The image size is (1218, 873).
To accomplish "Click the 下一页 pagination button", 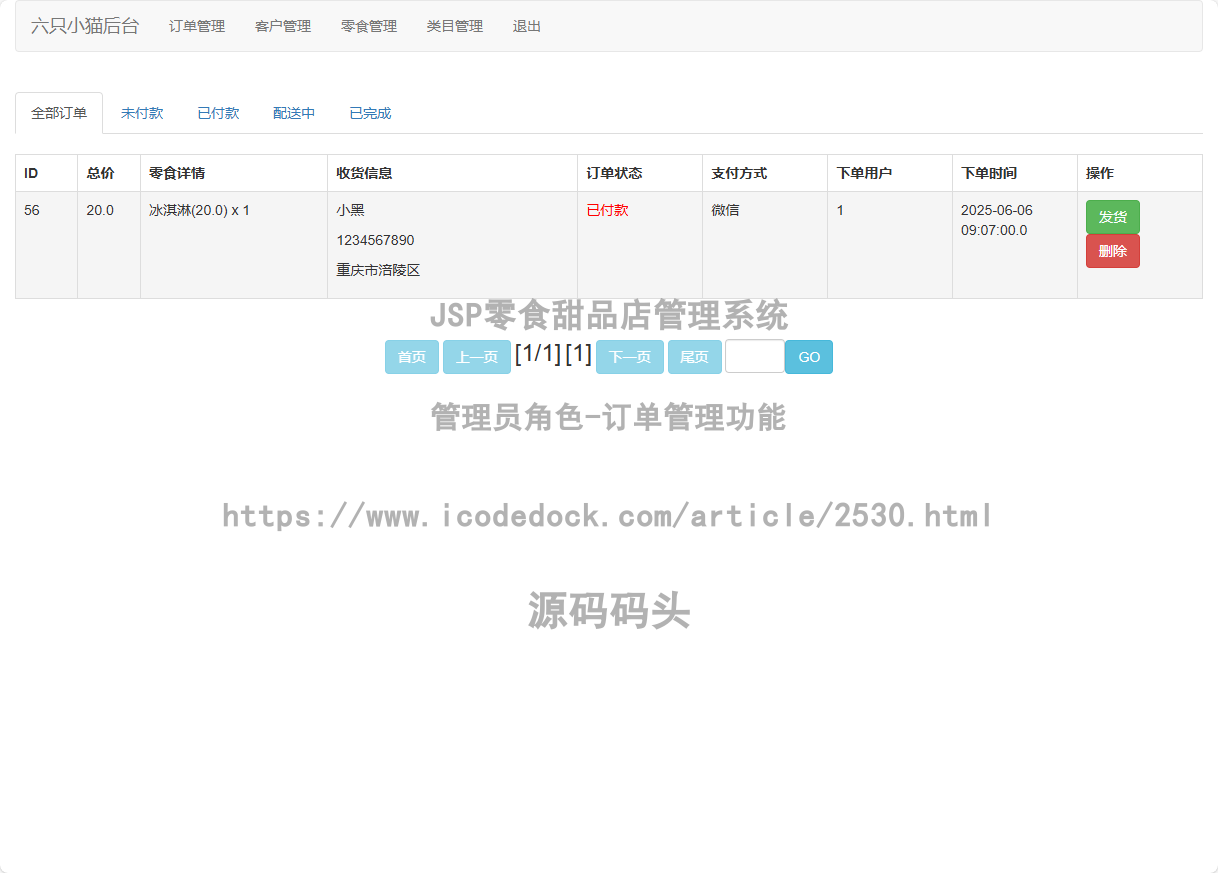I will pyautogui.click(x=630, y=357).
